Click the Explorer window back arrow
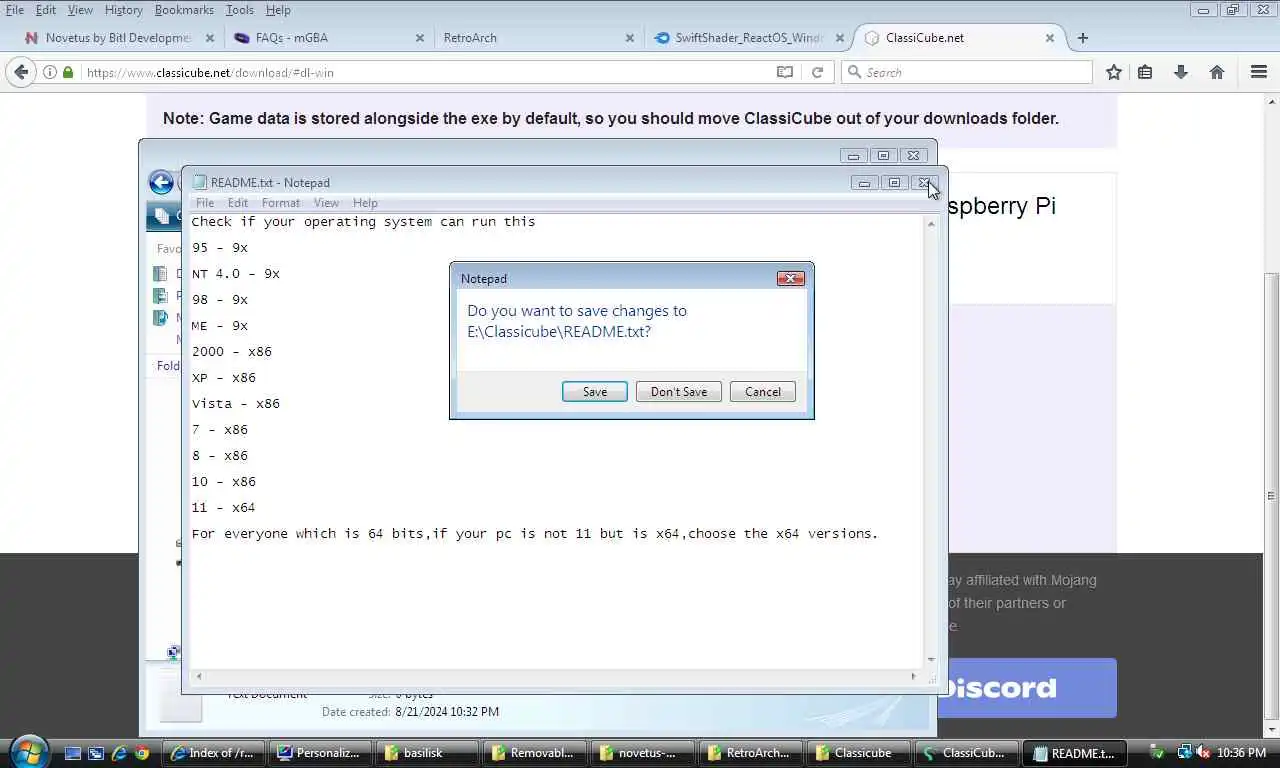This screenshot has width=1280, height=768. click(x=160, y=182)
